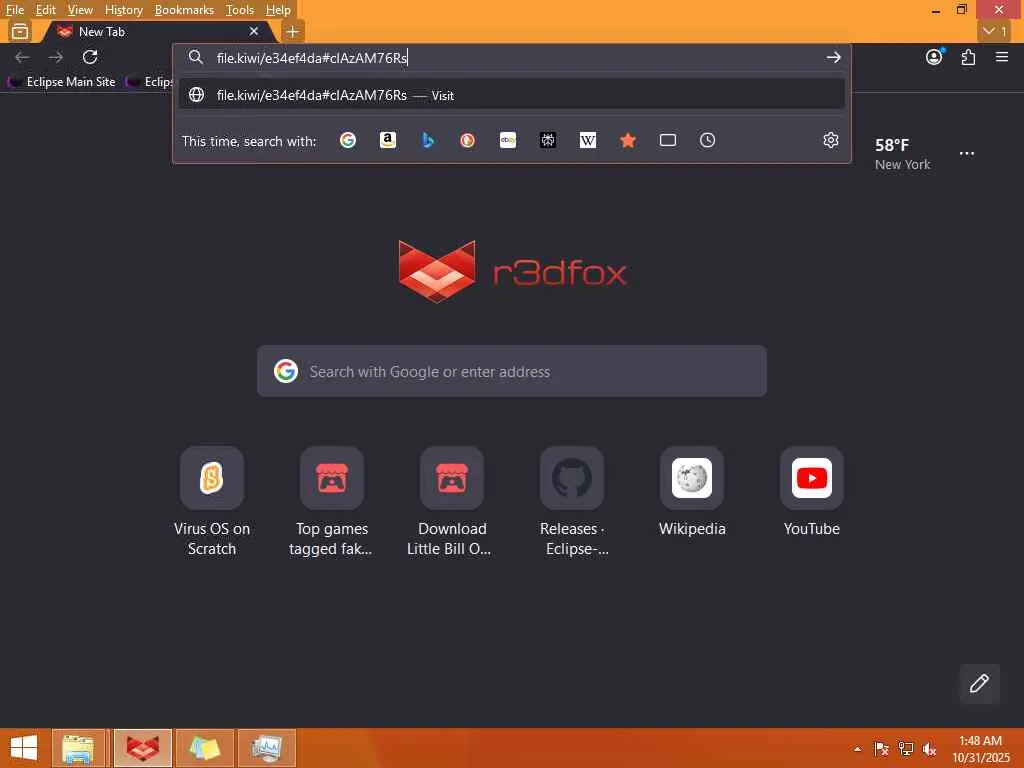Open the system monitor taskbar app

tap(266, 748)
